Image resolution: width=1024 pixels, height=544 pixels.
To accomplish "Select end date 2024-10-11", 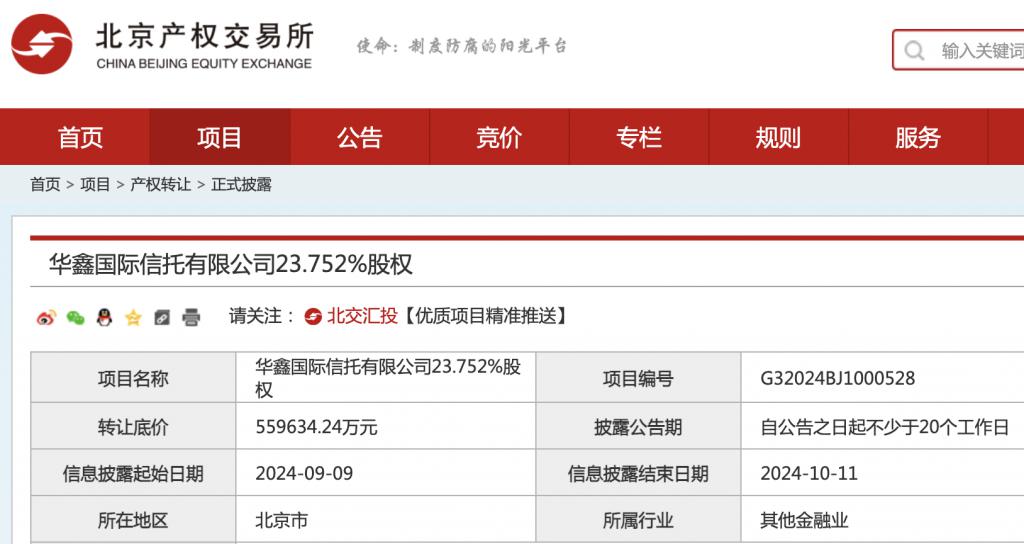I will (809, 473).
